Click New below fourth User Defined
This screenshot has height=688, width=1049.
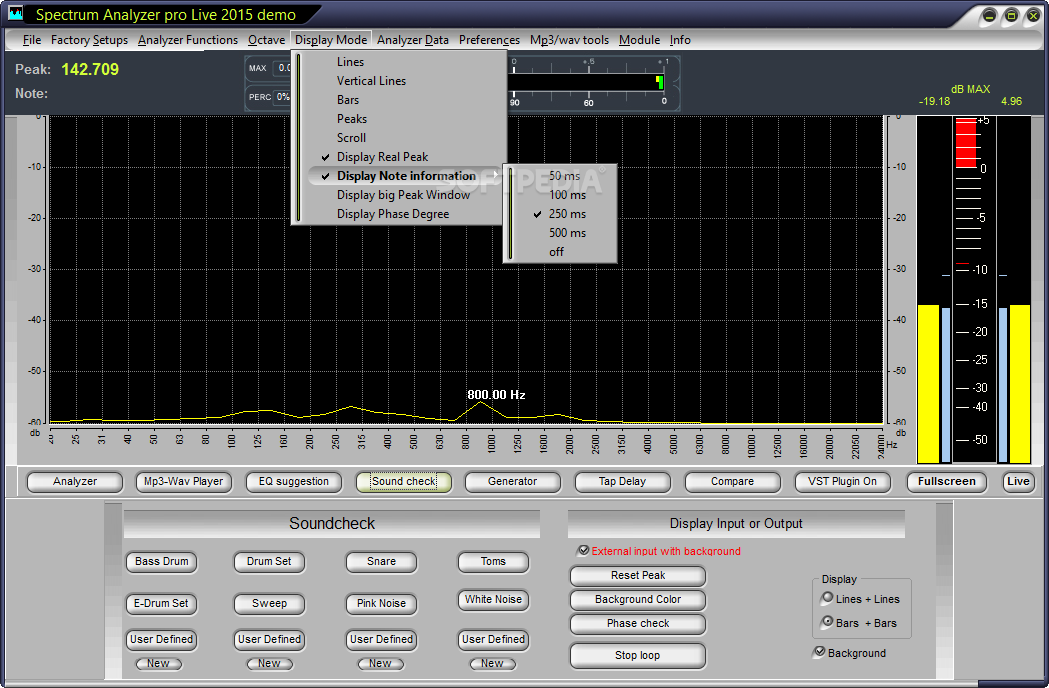(x=492, y=663)
